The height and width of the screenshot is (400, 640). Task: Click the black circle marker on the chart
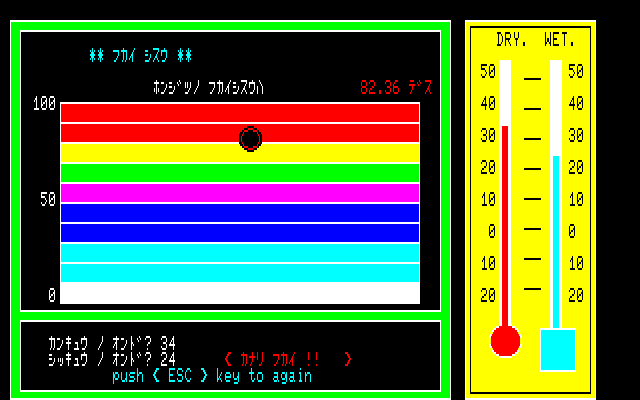pos(250,139)
